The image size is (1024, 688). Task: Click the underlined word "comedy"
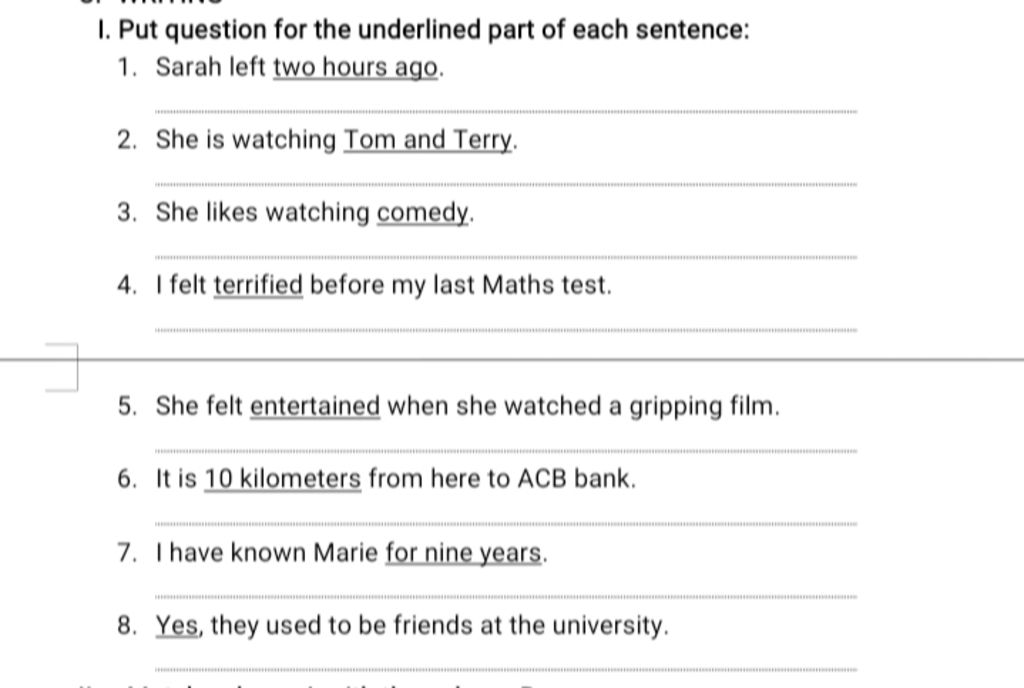pyautogui.click(x=422, y=213)
